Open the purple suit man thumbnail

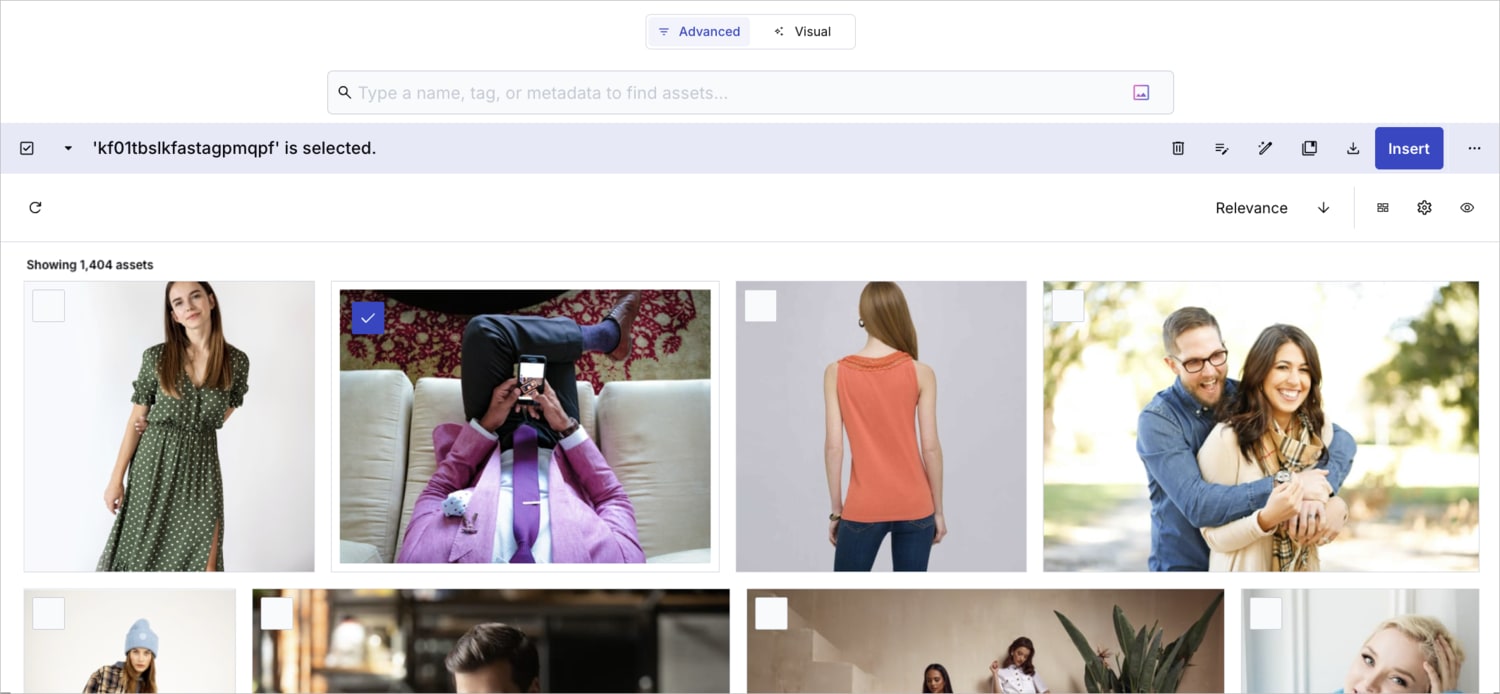pyautogui.click(x=525, y=427)
